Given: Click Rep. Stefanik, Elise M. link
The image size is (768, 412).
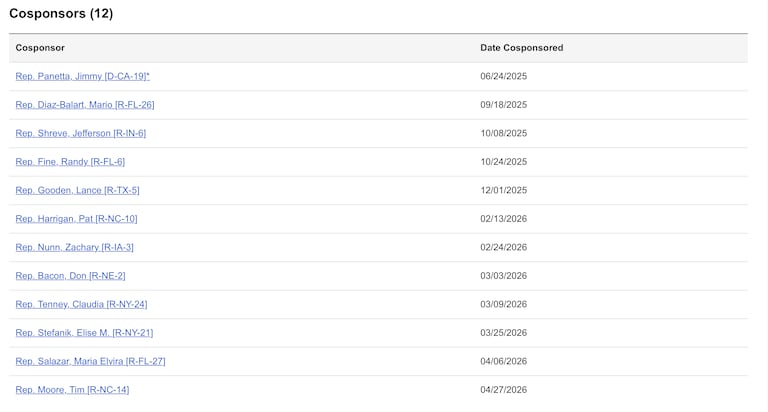Looking at the screenshot, I should [84, 333].
